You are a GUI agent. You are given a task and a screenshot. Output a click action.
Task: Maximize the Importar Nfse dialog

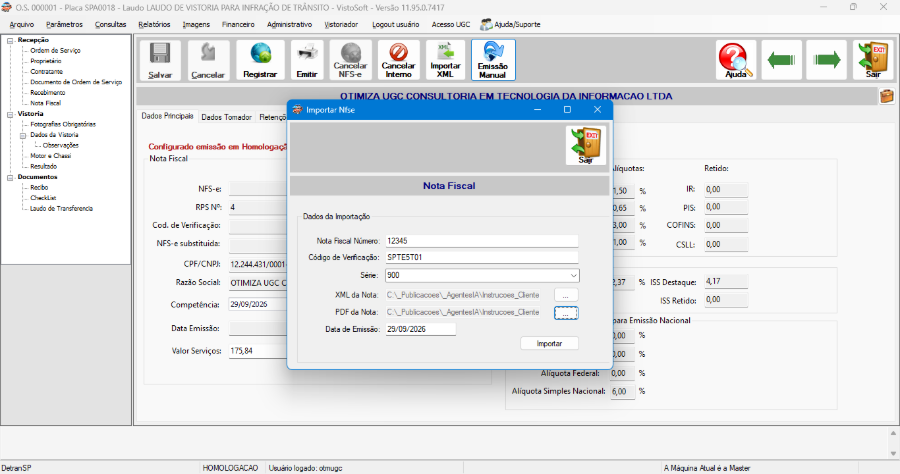pos(567,110)
